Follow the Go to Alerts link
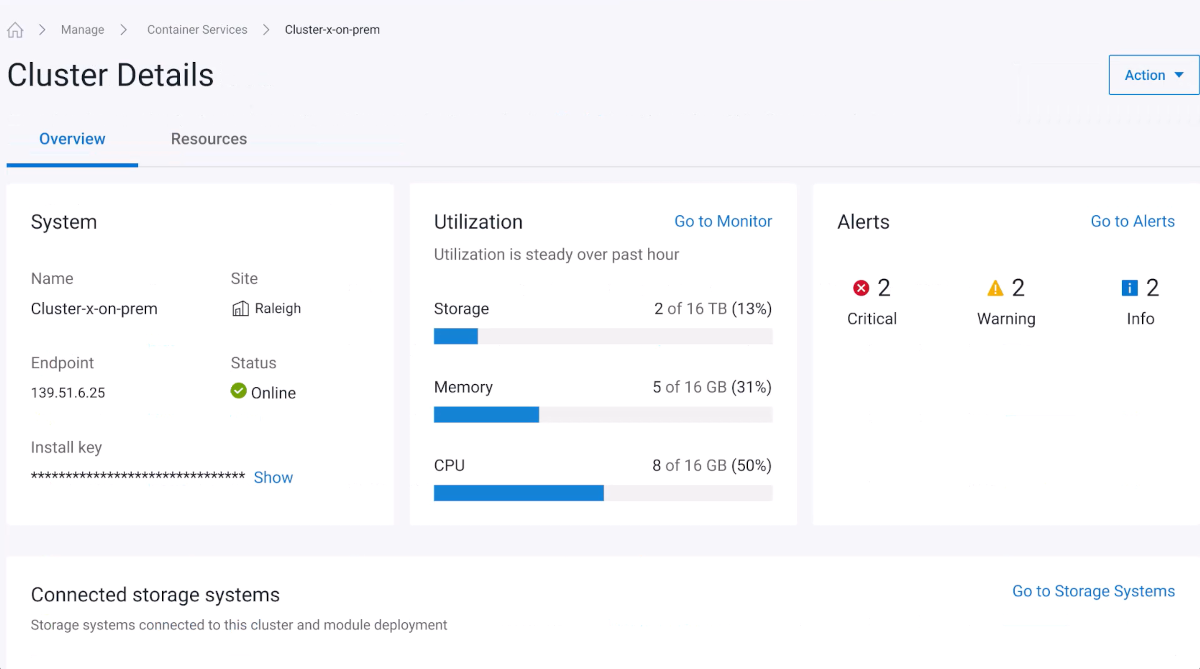The image size is (1200, 669). point(1132,221)
